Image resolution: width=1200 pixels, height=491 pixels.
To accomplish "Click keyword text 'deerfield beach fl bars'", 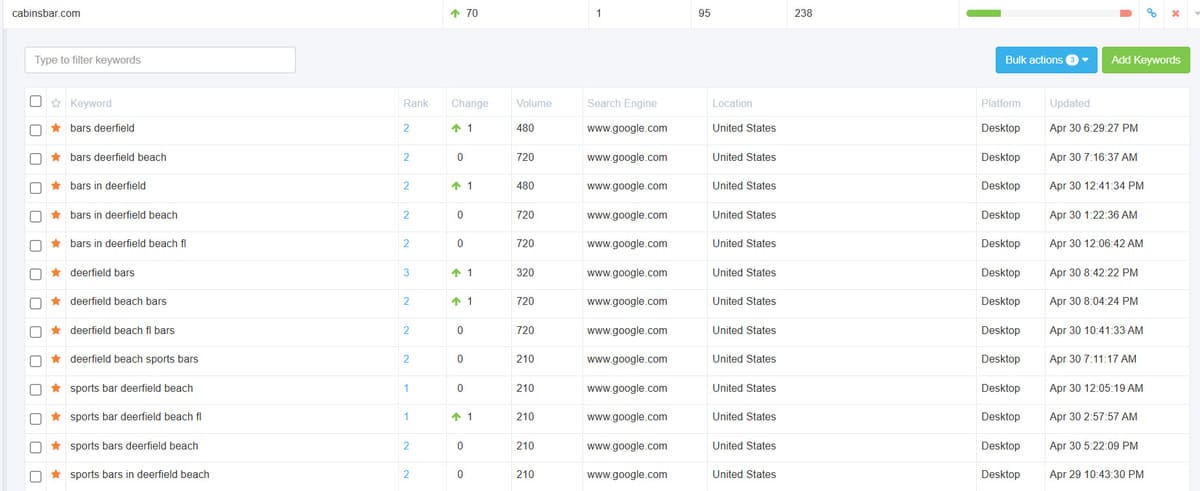I will (x=122, y=330).
